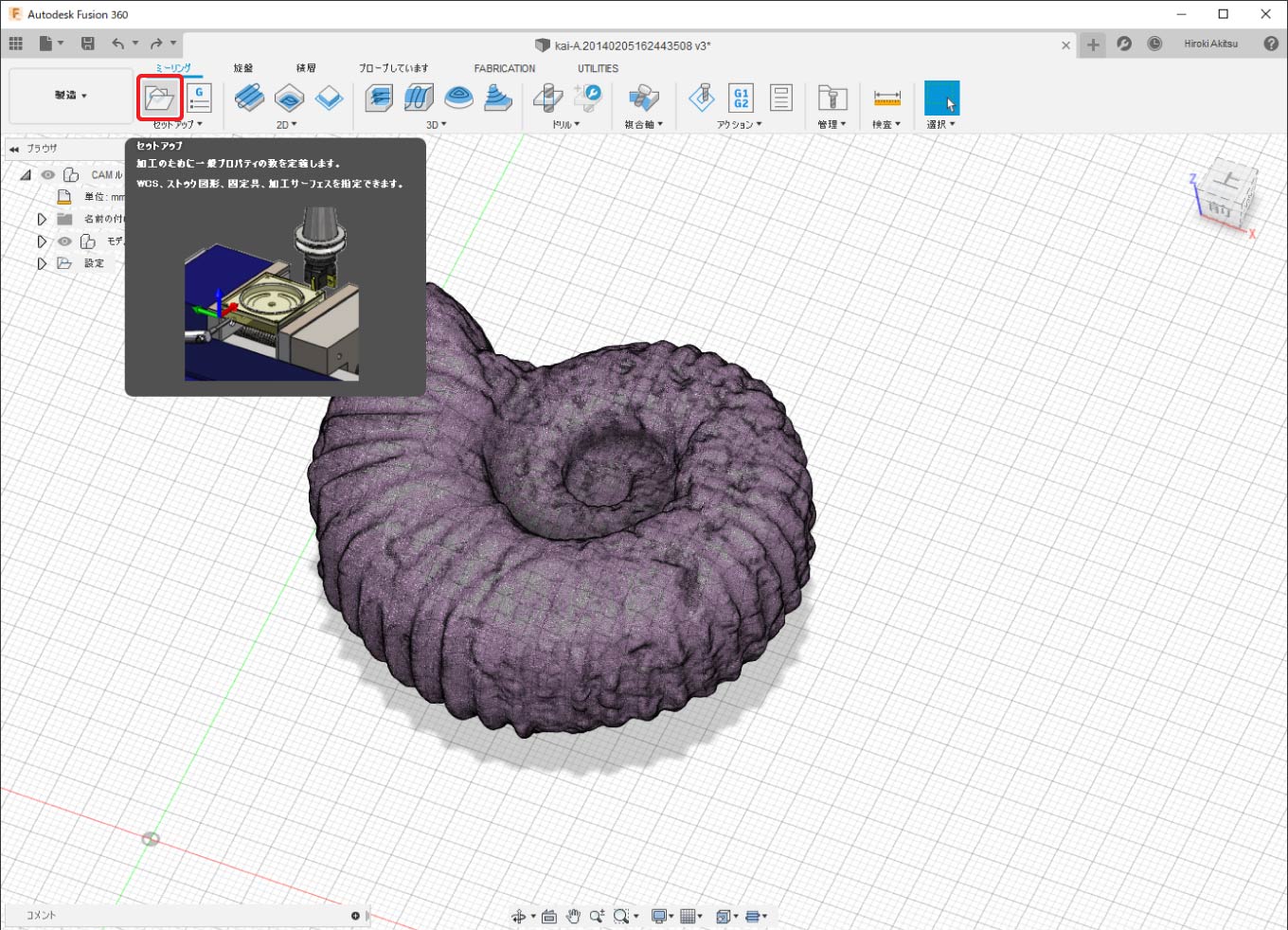Click the Hiroki Akitsu account name
Viewport: 1288px width, 930px height.
[1210, 44]
